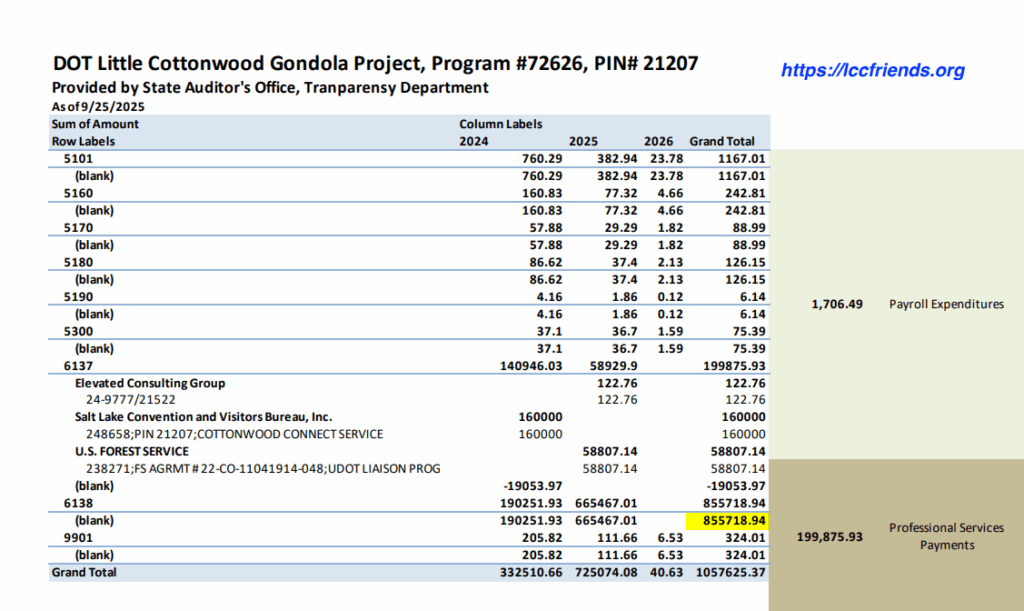Image resolution: width=1024 pixels, height=611 pixels.
Task: Click the Sum of Amount header cell
Action: pos(95,125)
